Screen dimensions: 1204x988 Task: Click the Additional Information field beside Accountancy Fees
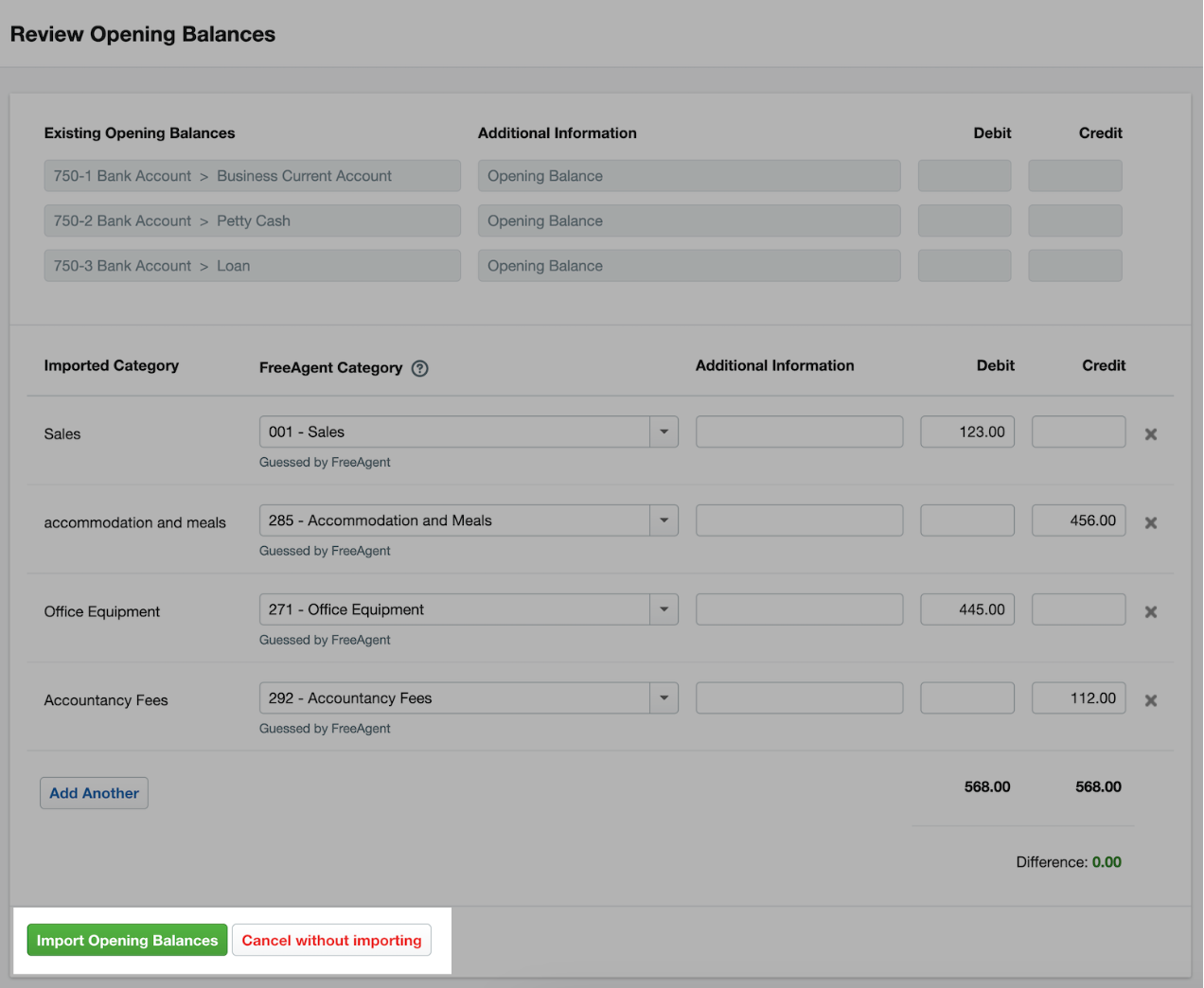(799, 697)
